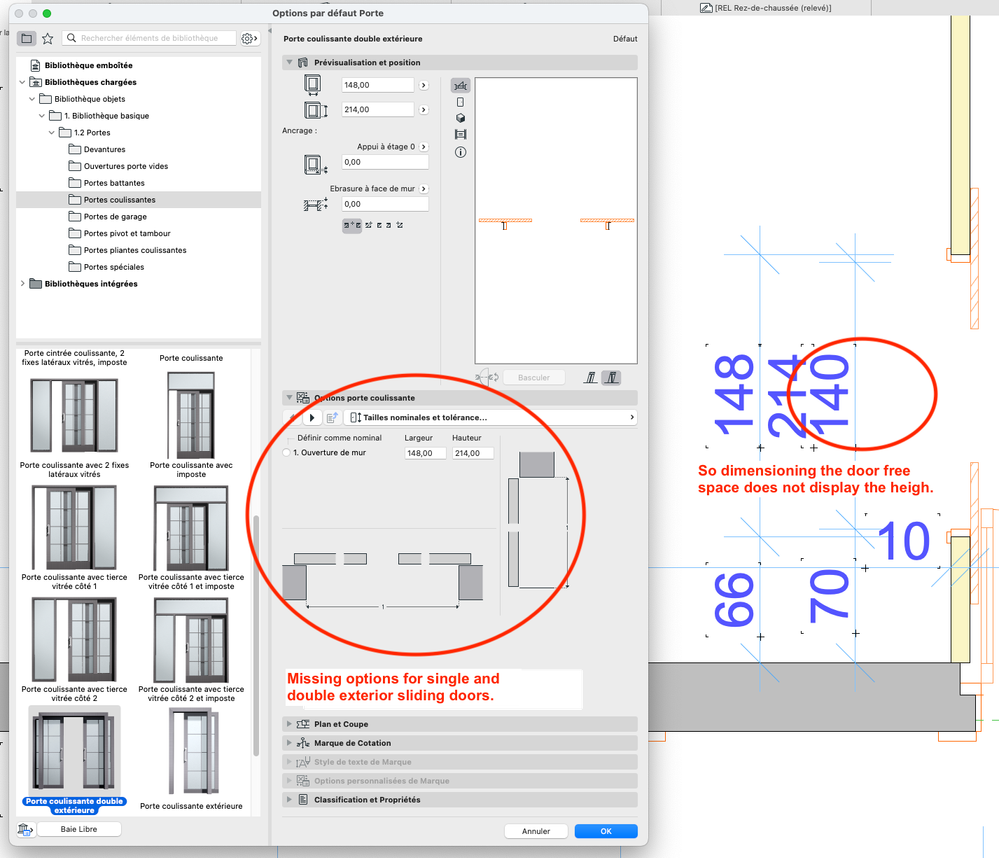Select elevation preview door icon

(x=460, y=102)
